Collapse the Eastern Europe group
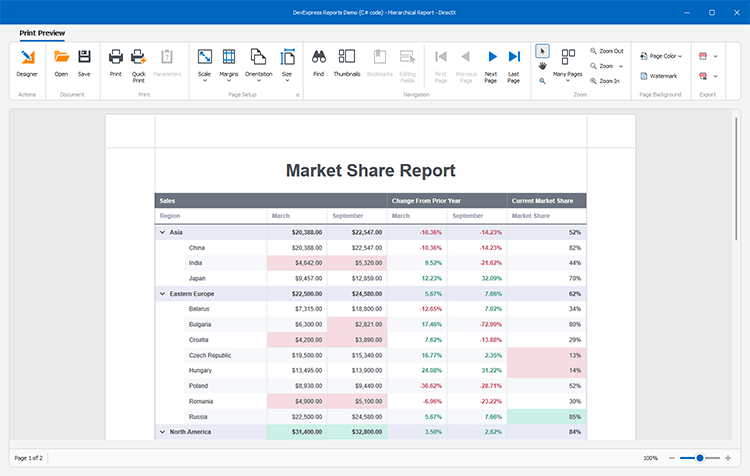 tap(162, 294)
